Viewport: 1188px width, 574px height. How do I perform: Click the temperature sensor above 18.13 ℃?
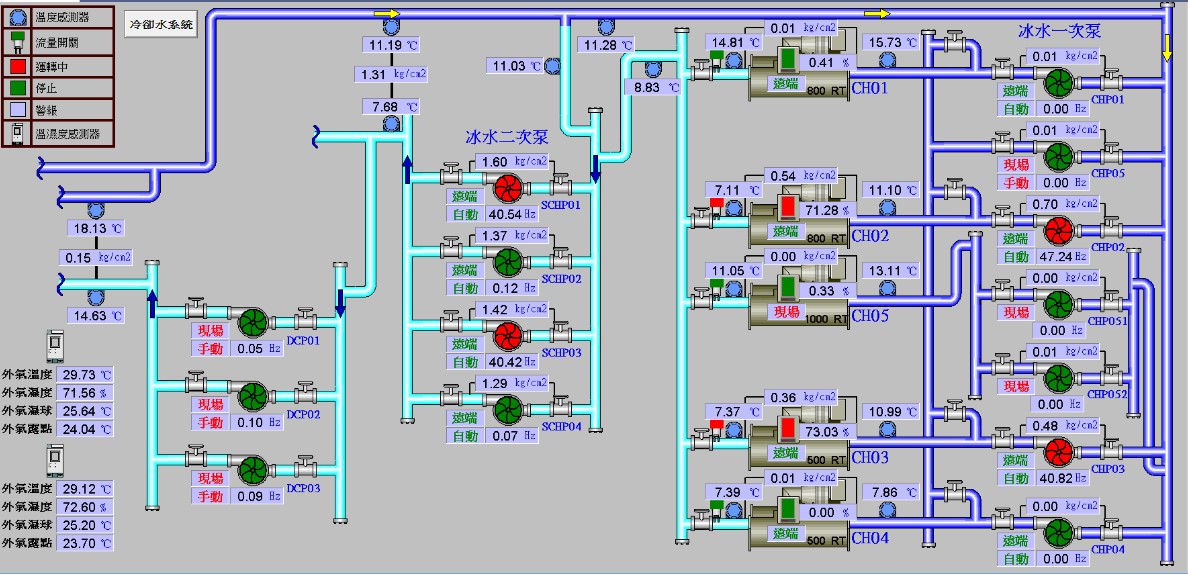click(95, 211)
